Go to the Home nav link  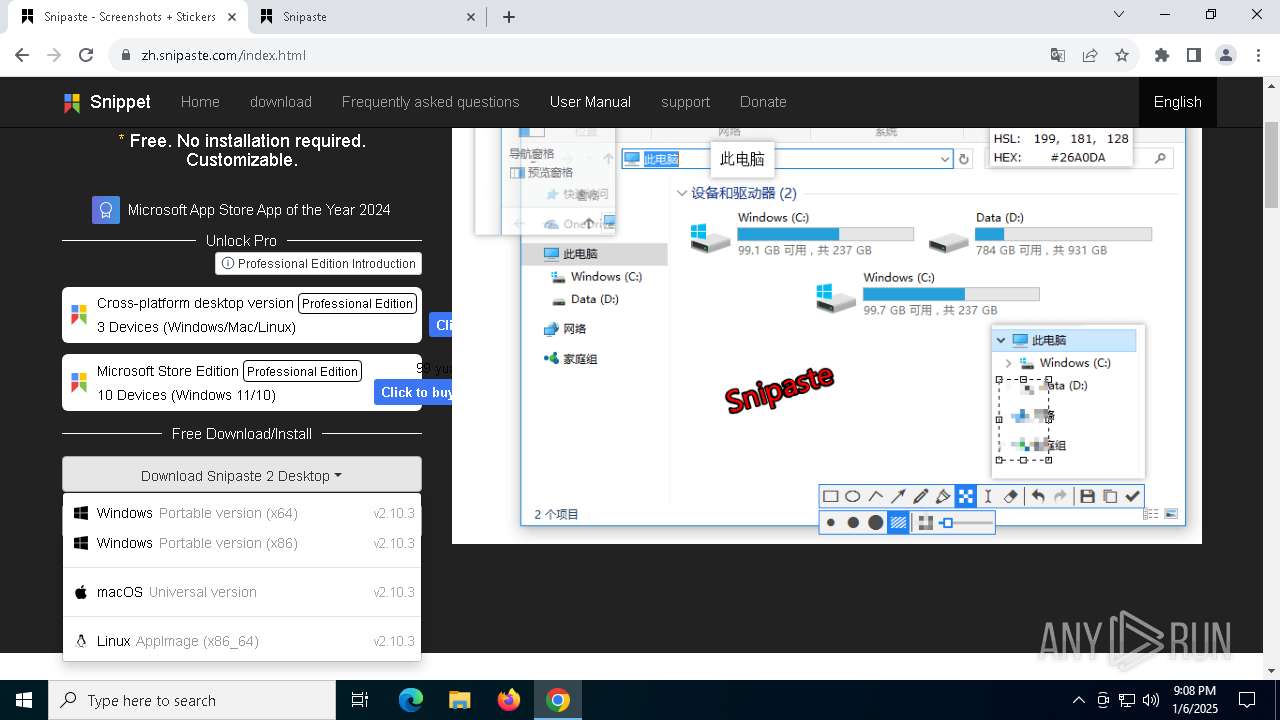click(x=200, y=102)
